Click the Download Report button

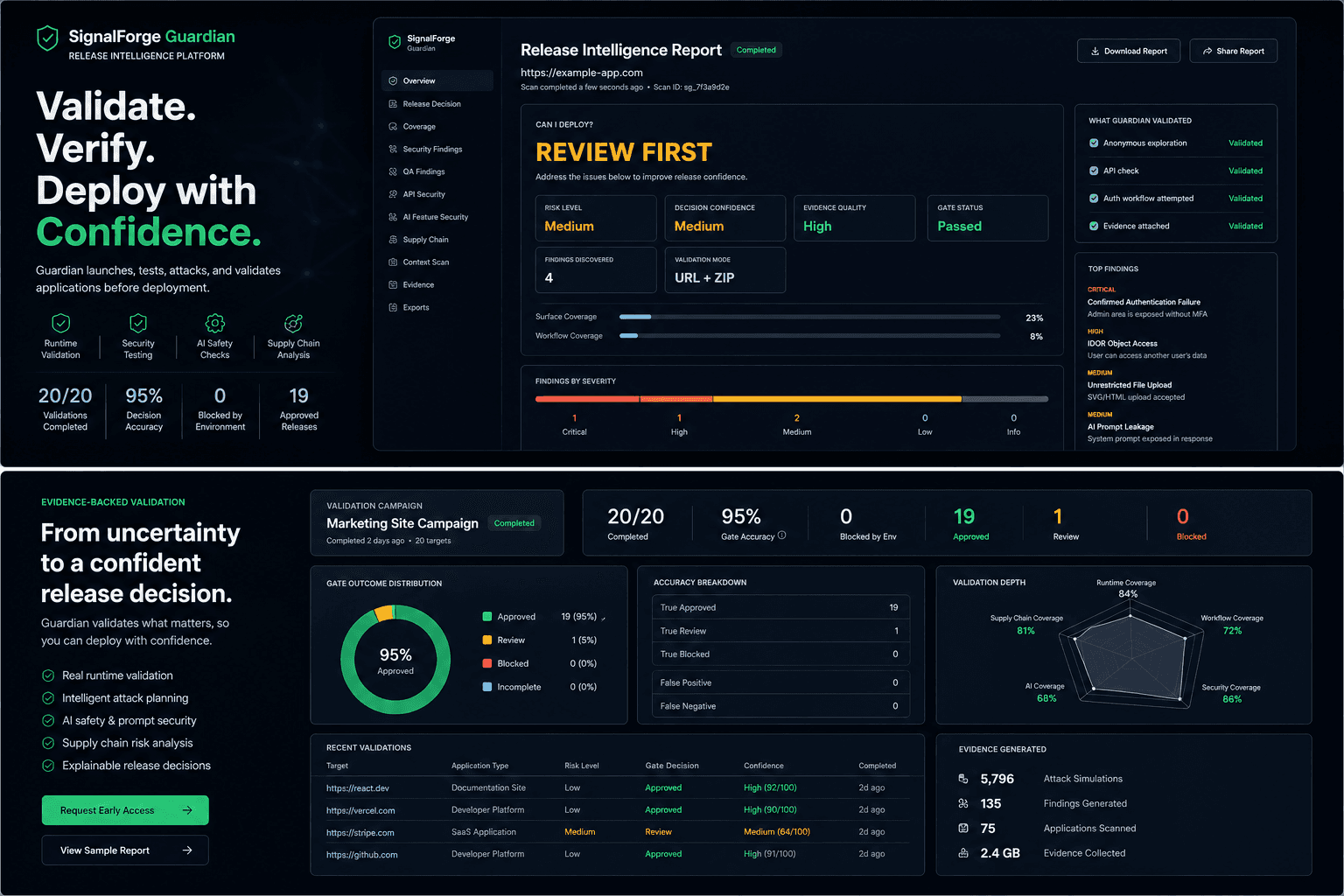pyautogui.click(x=1129, y=51)
